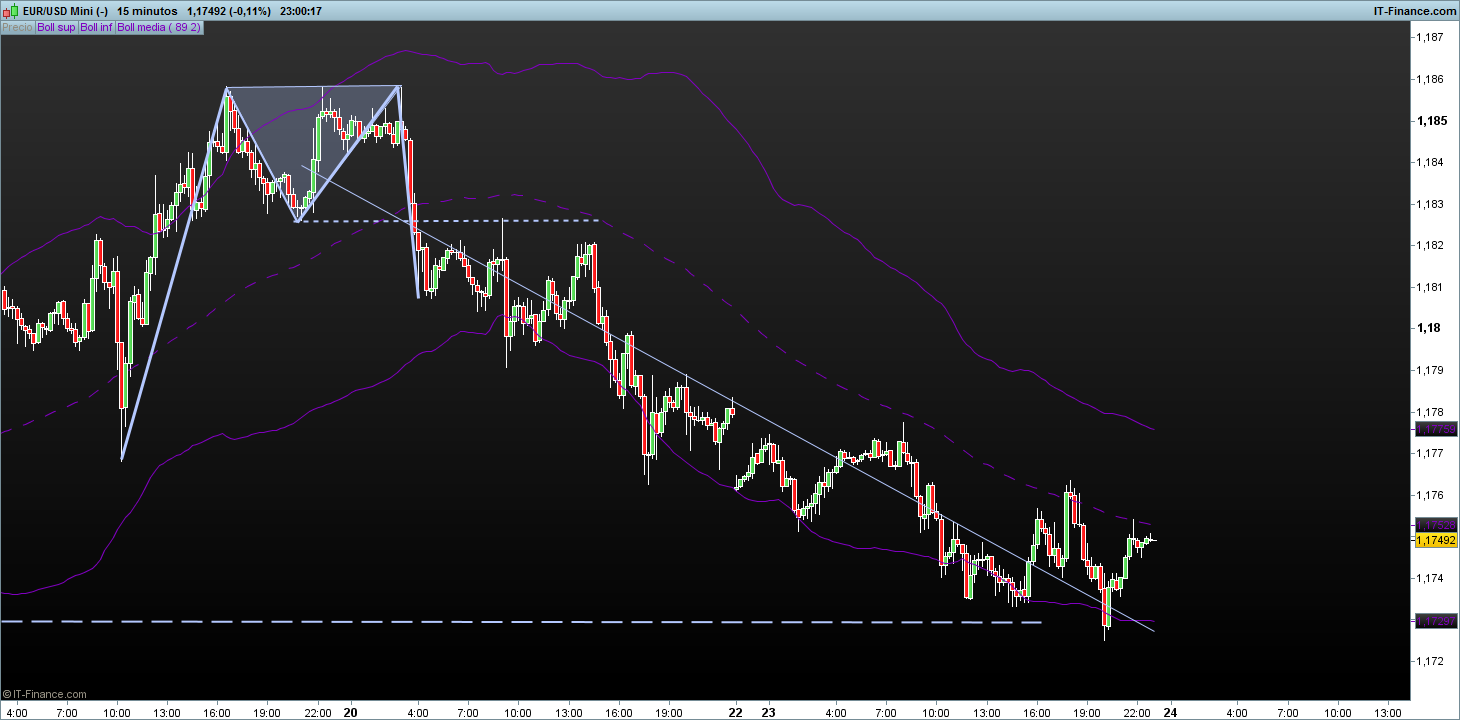Screen dimensions: 1460x720
Task: Click the 1,186 price axis label
Action: point(1430,79)
